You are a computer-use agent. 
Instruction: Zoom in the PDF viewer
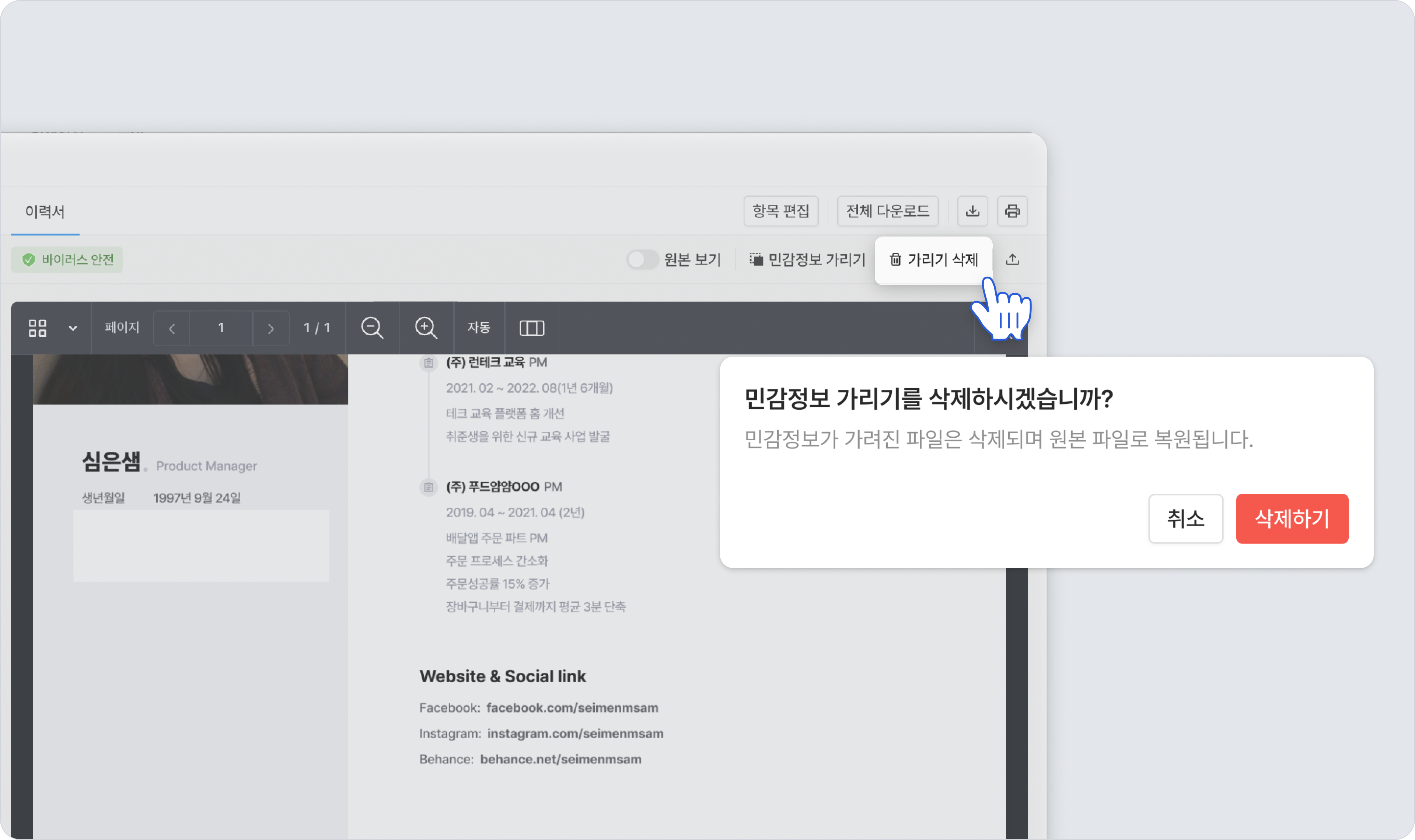(x=426, y=328)
